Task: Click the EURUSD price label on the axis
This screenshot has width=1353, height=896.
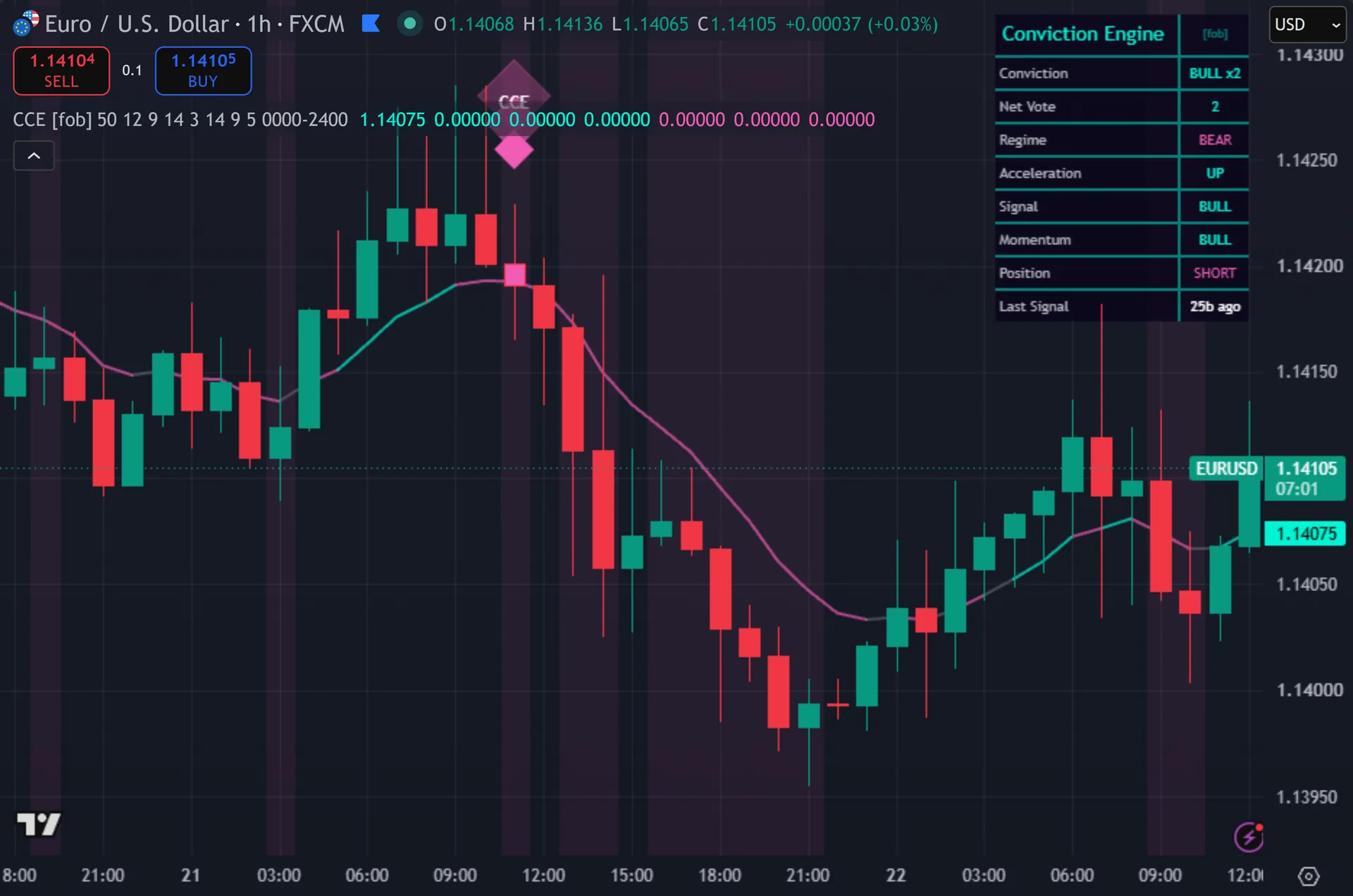Action: pyautogui.click(x=1226, y=468)
